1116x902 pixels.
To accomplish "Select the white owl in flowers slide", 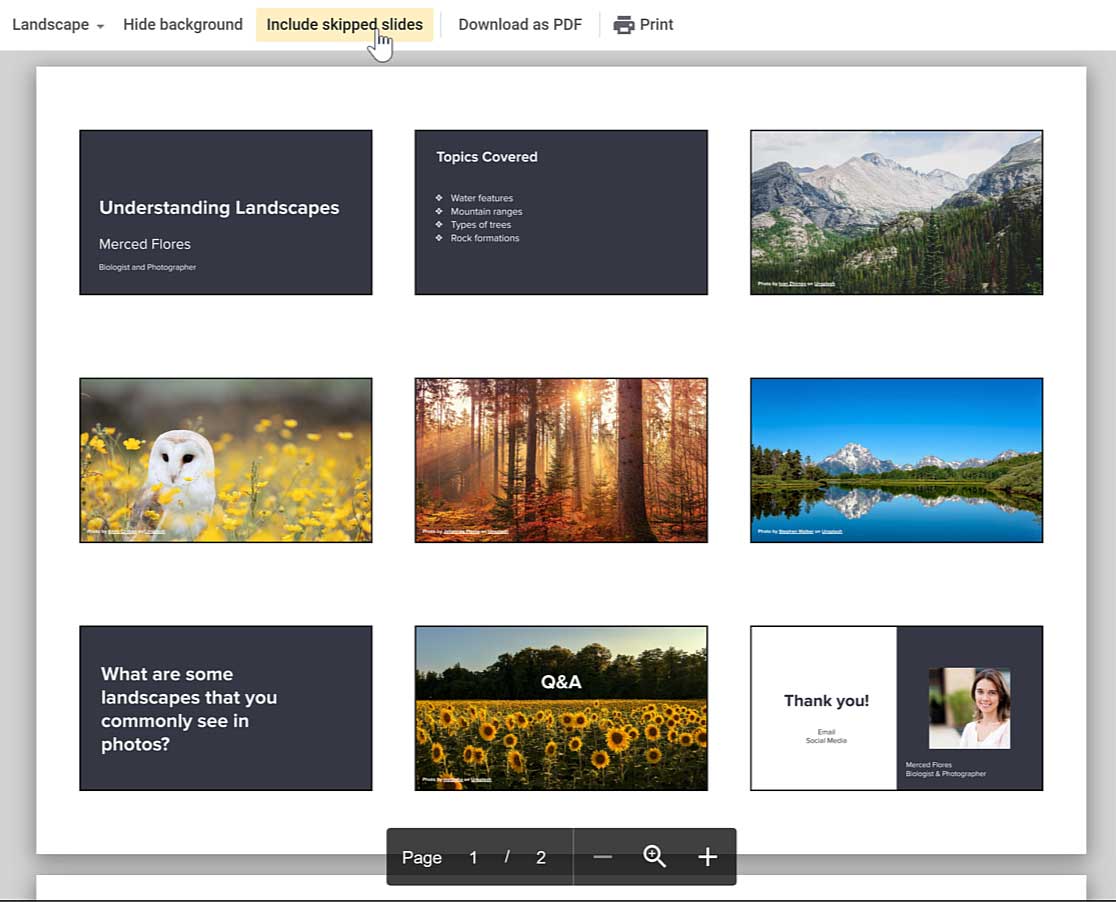I will pyautogui.click(x=226, y=460).
